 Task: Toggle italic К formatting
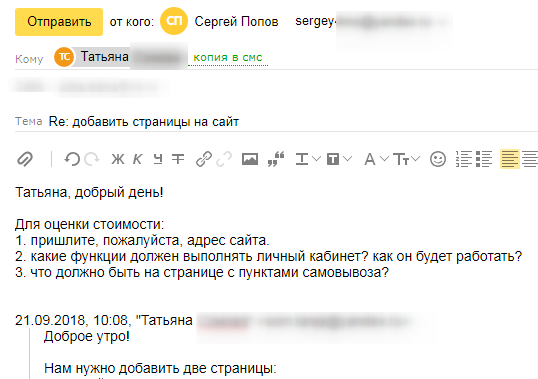pos(138,159)
